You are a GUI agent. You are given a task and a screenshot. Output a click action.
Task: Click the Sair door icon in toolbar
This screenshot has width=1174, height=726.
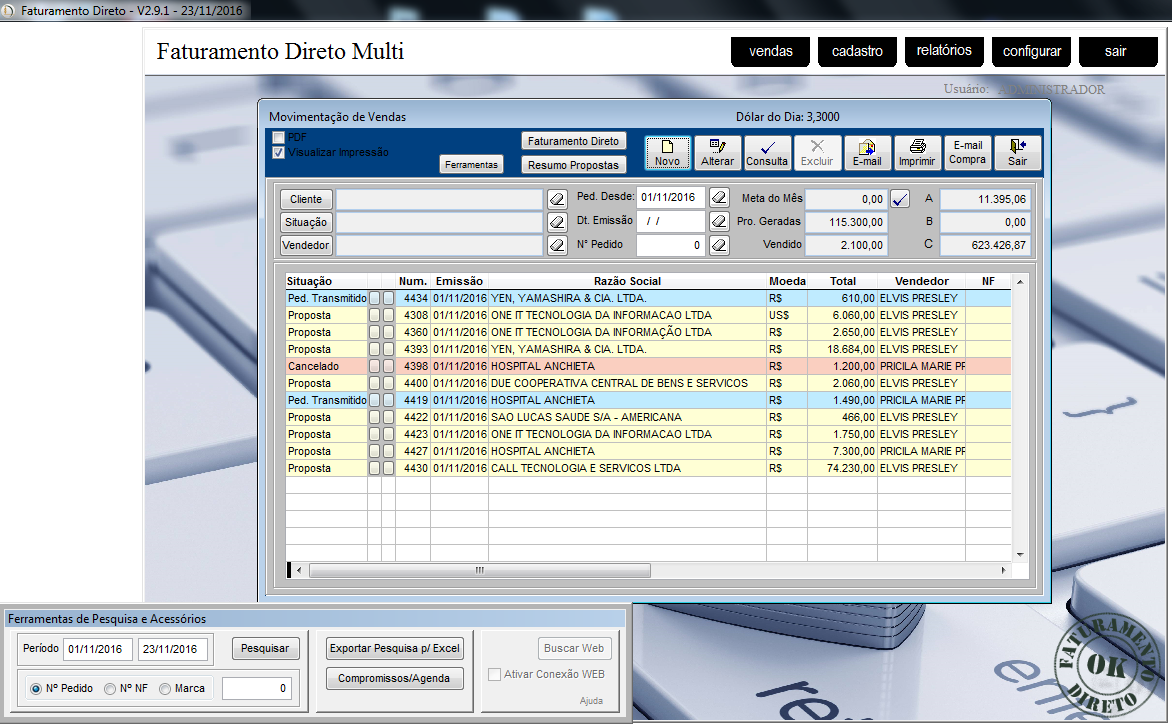(x=1017, y=147)
